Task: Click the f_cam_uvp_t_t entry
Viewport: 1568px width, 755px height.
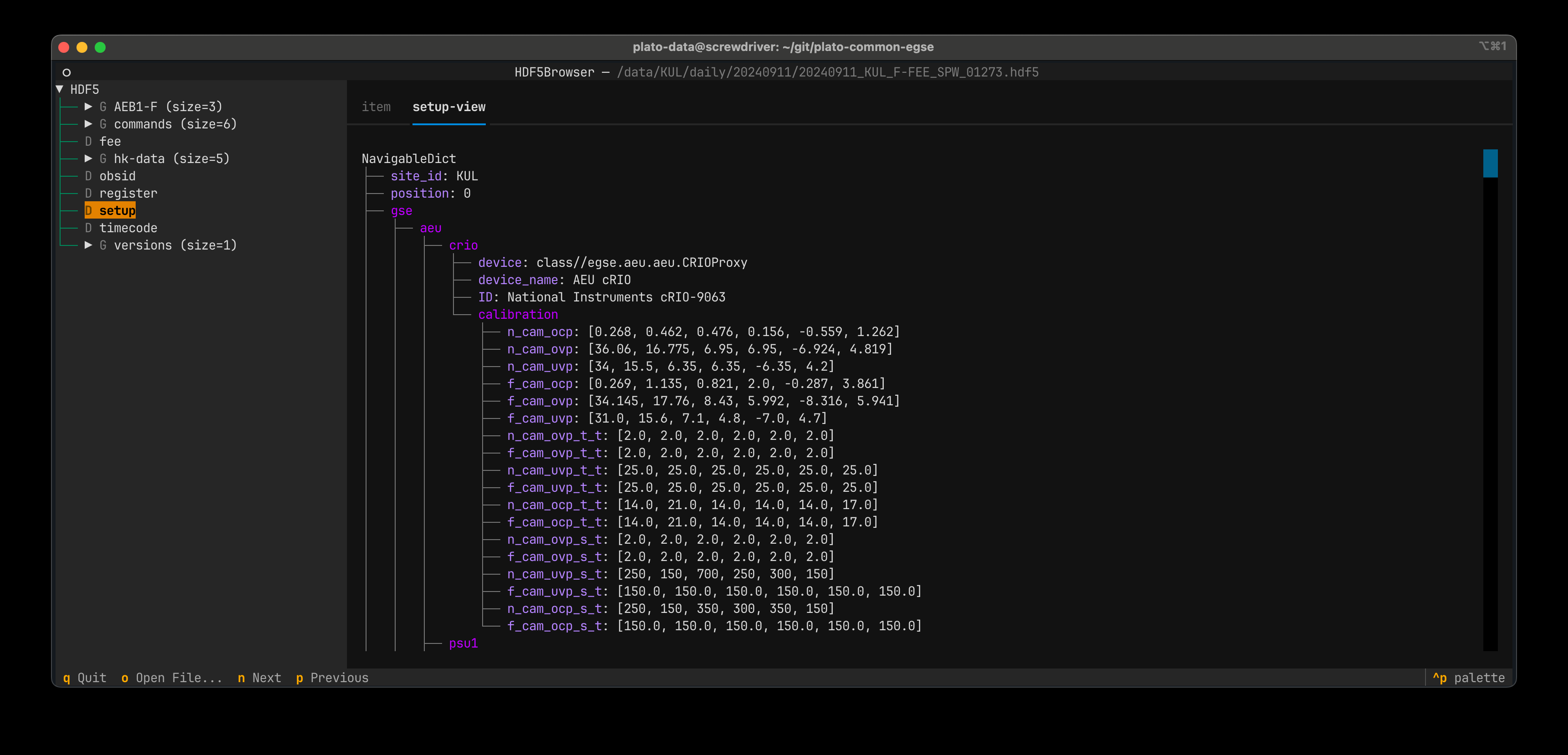Action: [x=692, y=488]
